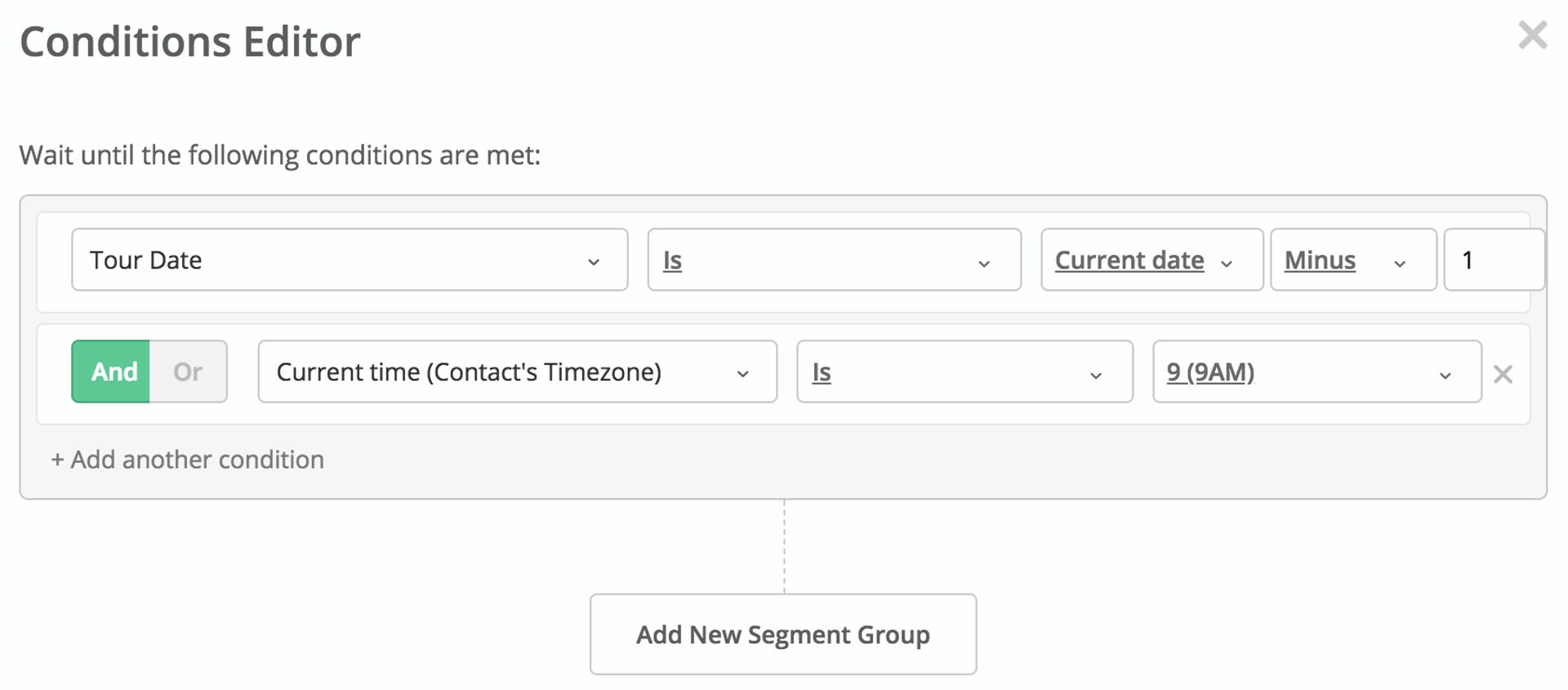1568x690 pixels.
Task: Expand the chevron on the 9 (9AM) selector
Action: point(1445,375)
